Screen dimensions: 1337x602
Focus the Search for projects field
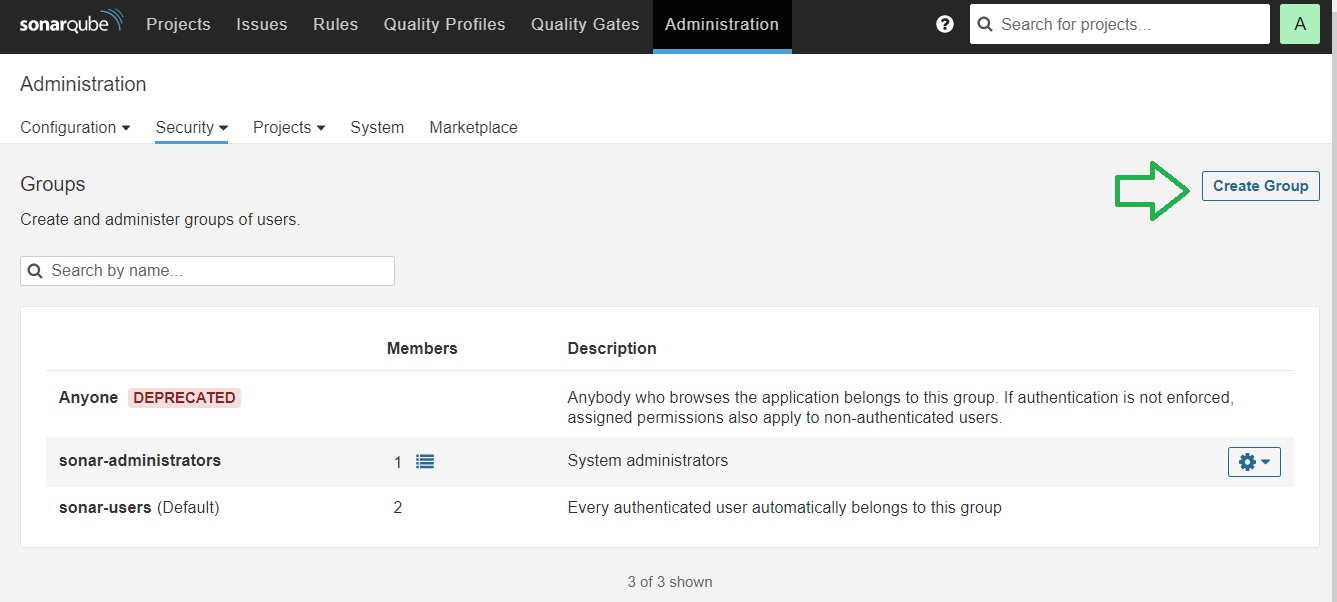[x=1120, y=25]
